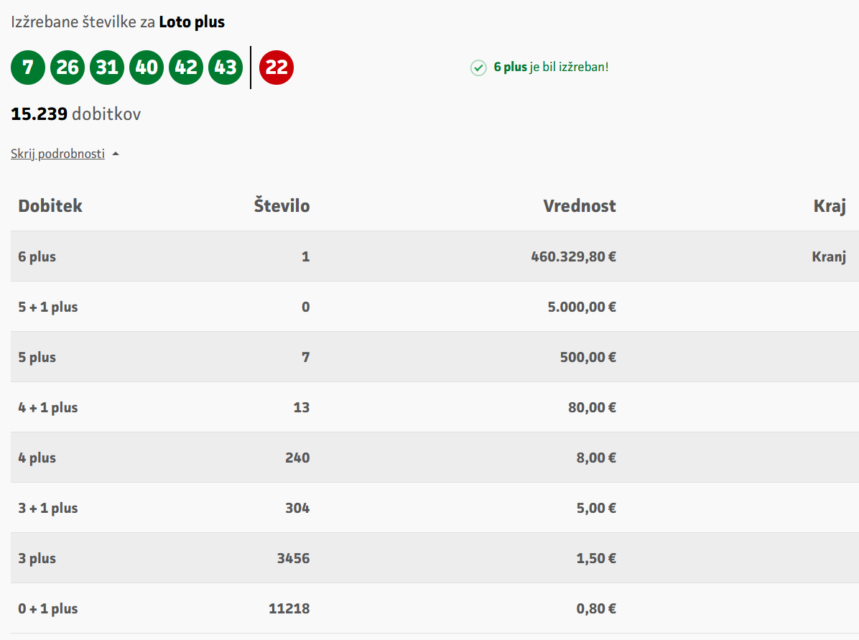
Task: Click the value 80,00 €
Action: tap(592, 408)
